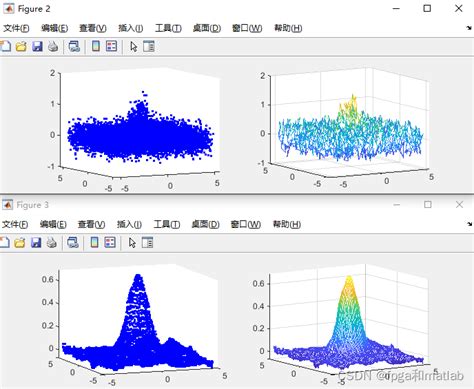The image size is (474, 389).
Task: Maximize the Figure 2 window
Action: coord(427,8)
